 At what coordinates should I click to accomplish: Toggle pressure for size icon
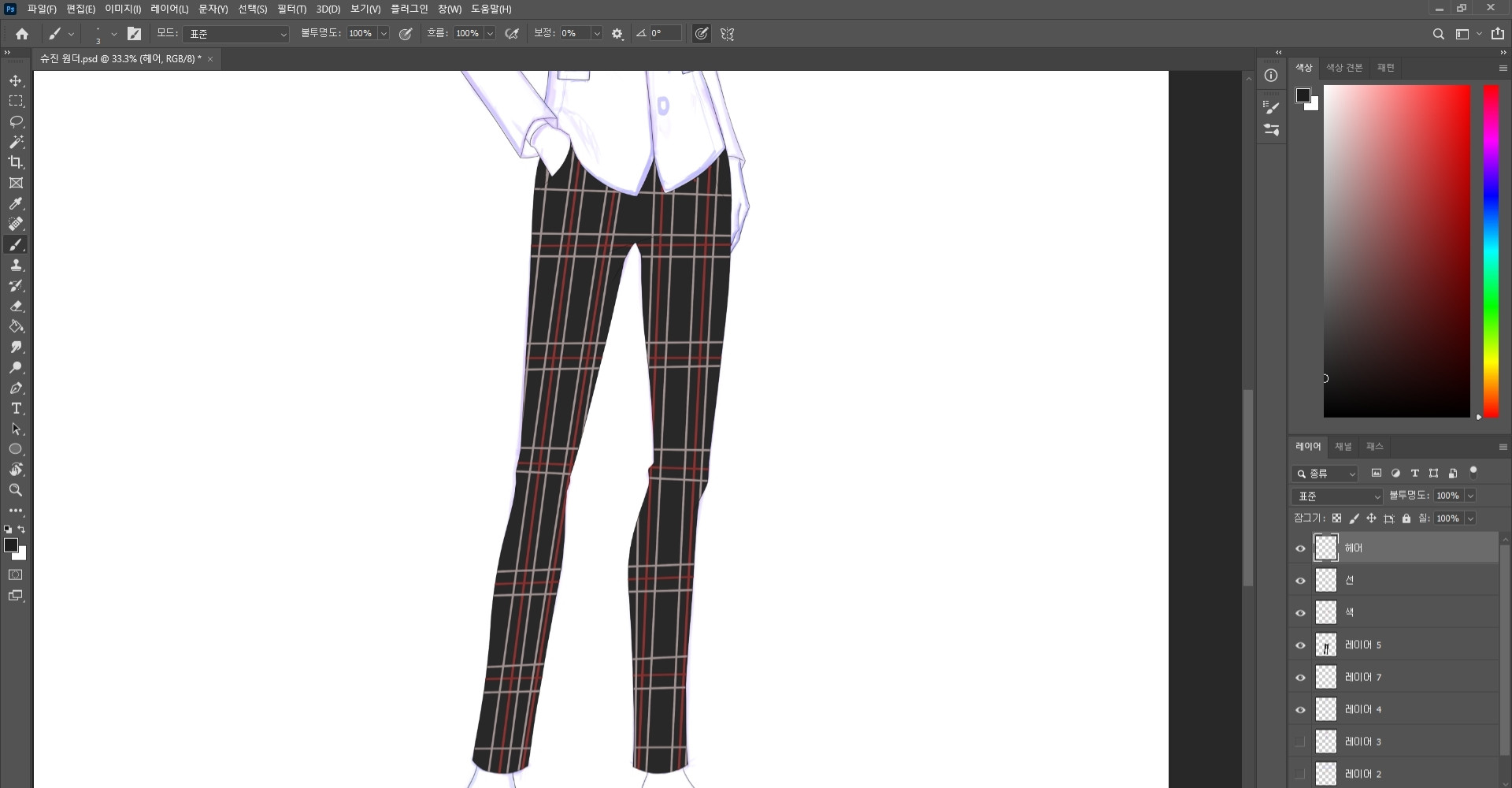701,34
